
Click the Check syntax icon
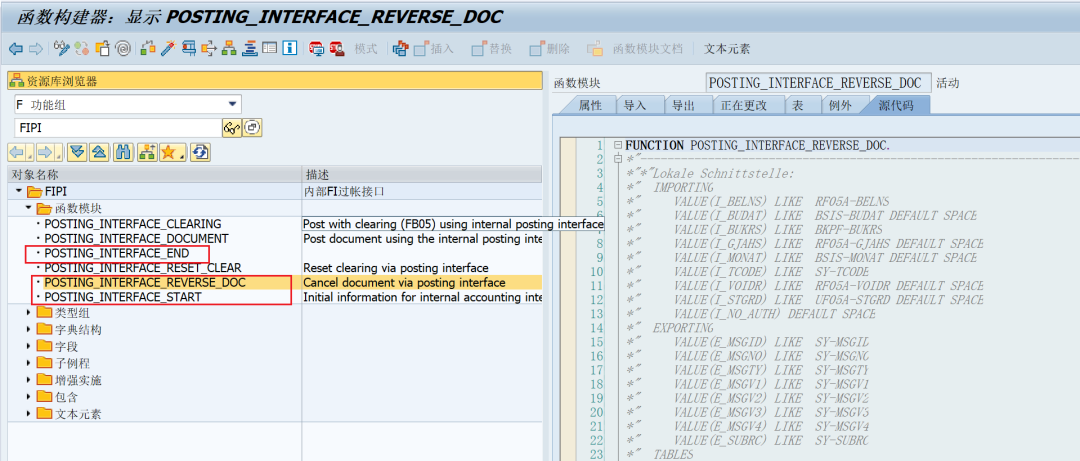tap(147, 49)
